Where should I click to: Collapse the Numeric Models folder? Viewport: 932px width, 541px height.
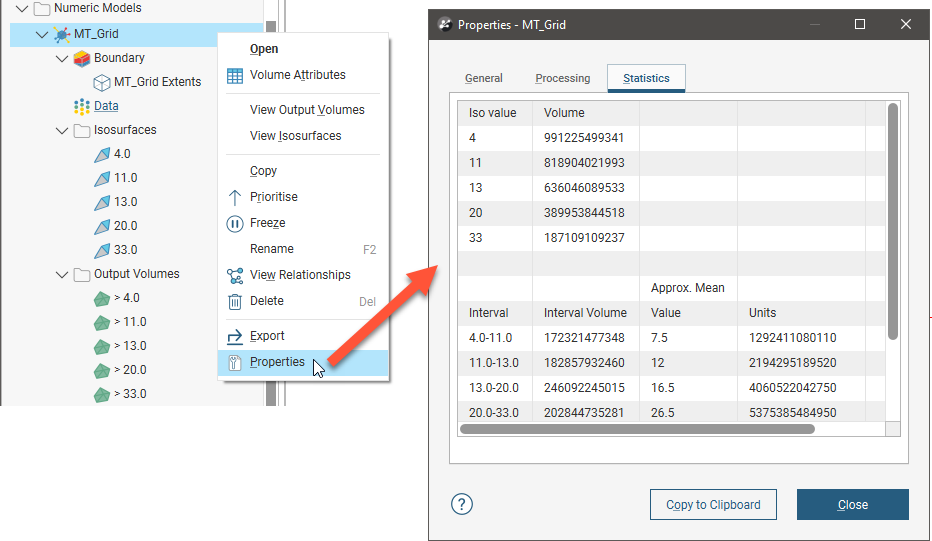click(x=22, y=9)
